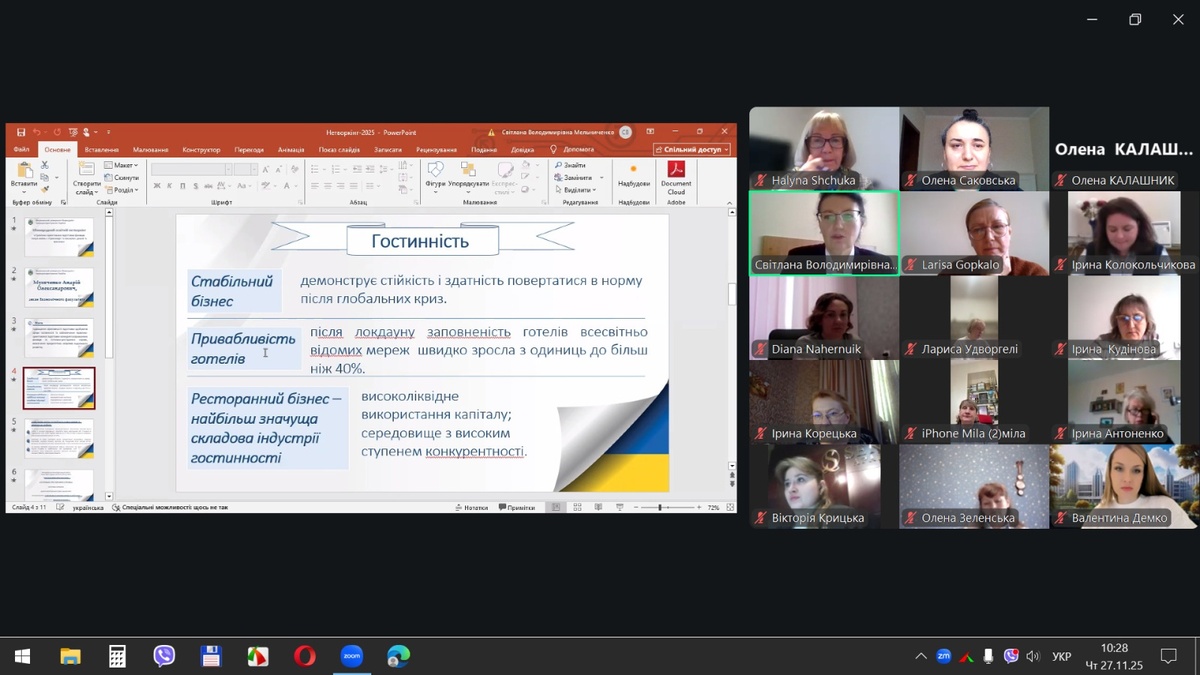
Task: Open the Фігури shapes gallery
Action: pos(435,170)
